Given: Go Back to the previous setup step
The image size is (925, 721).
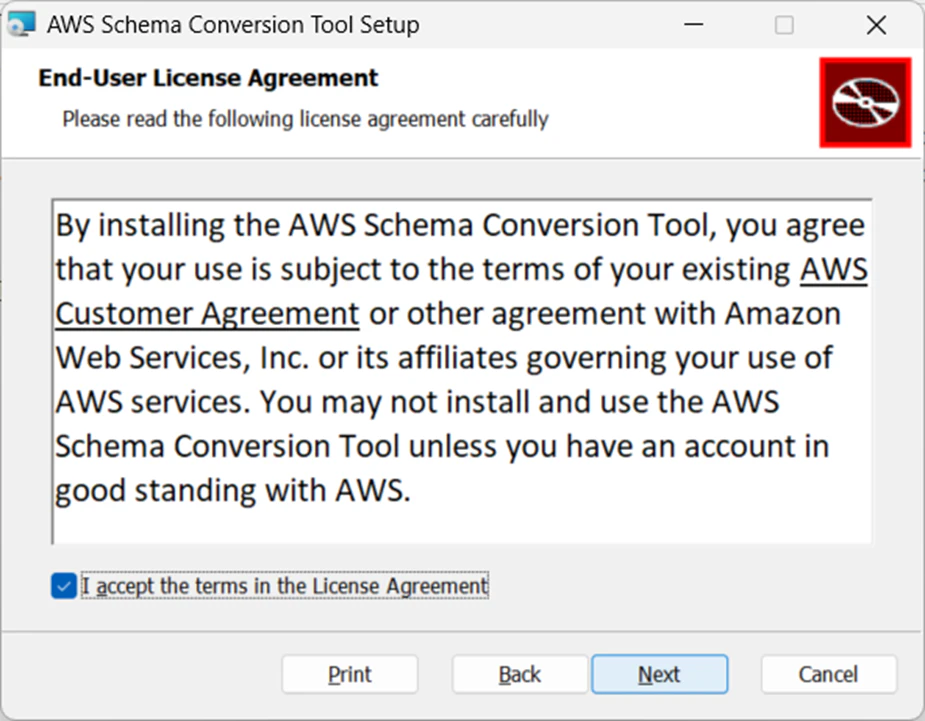Looking at the screenshot, I should tap(520, 674).
